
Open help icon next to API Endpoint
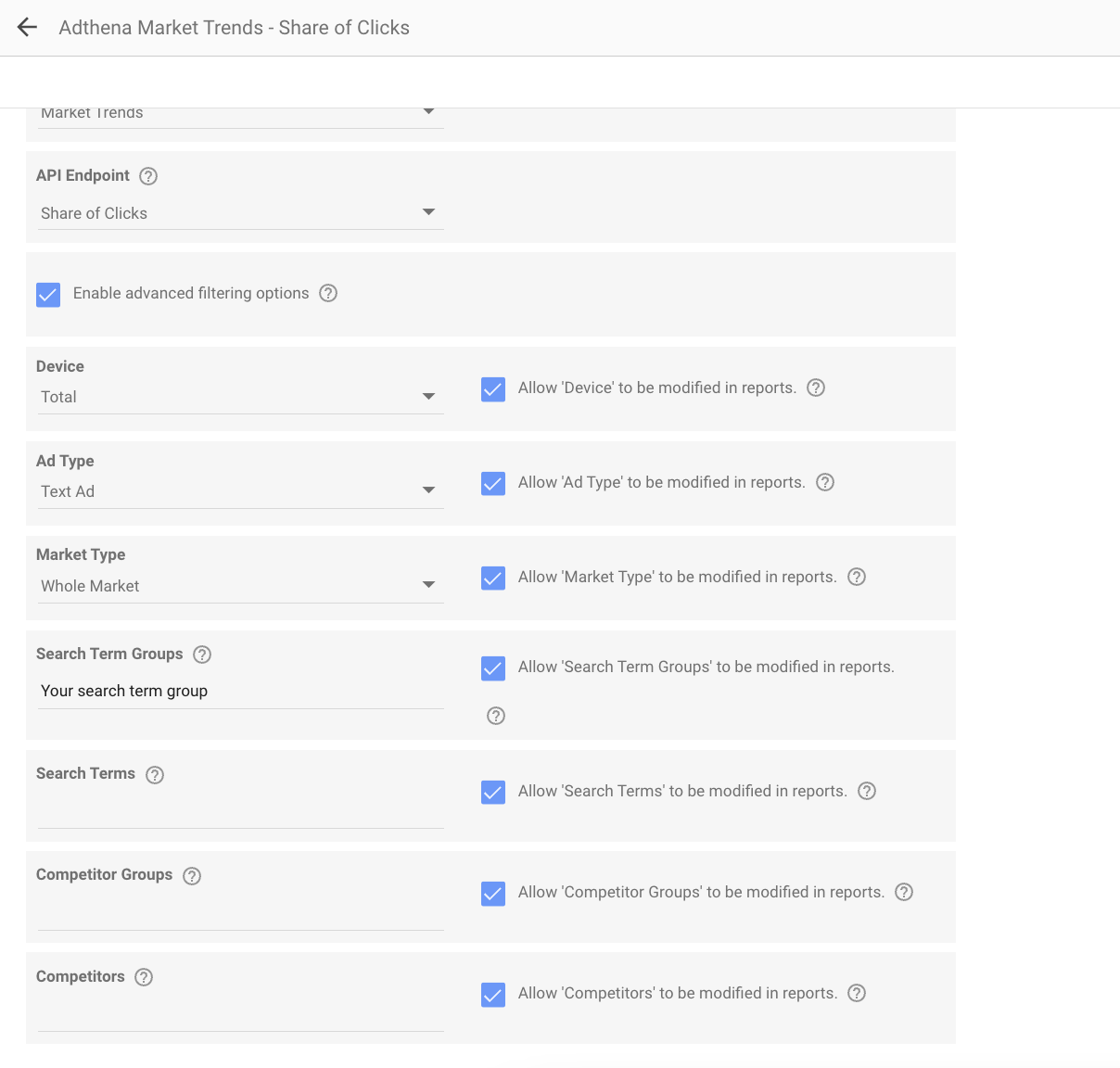(148, 176)
